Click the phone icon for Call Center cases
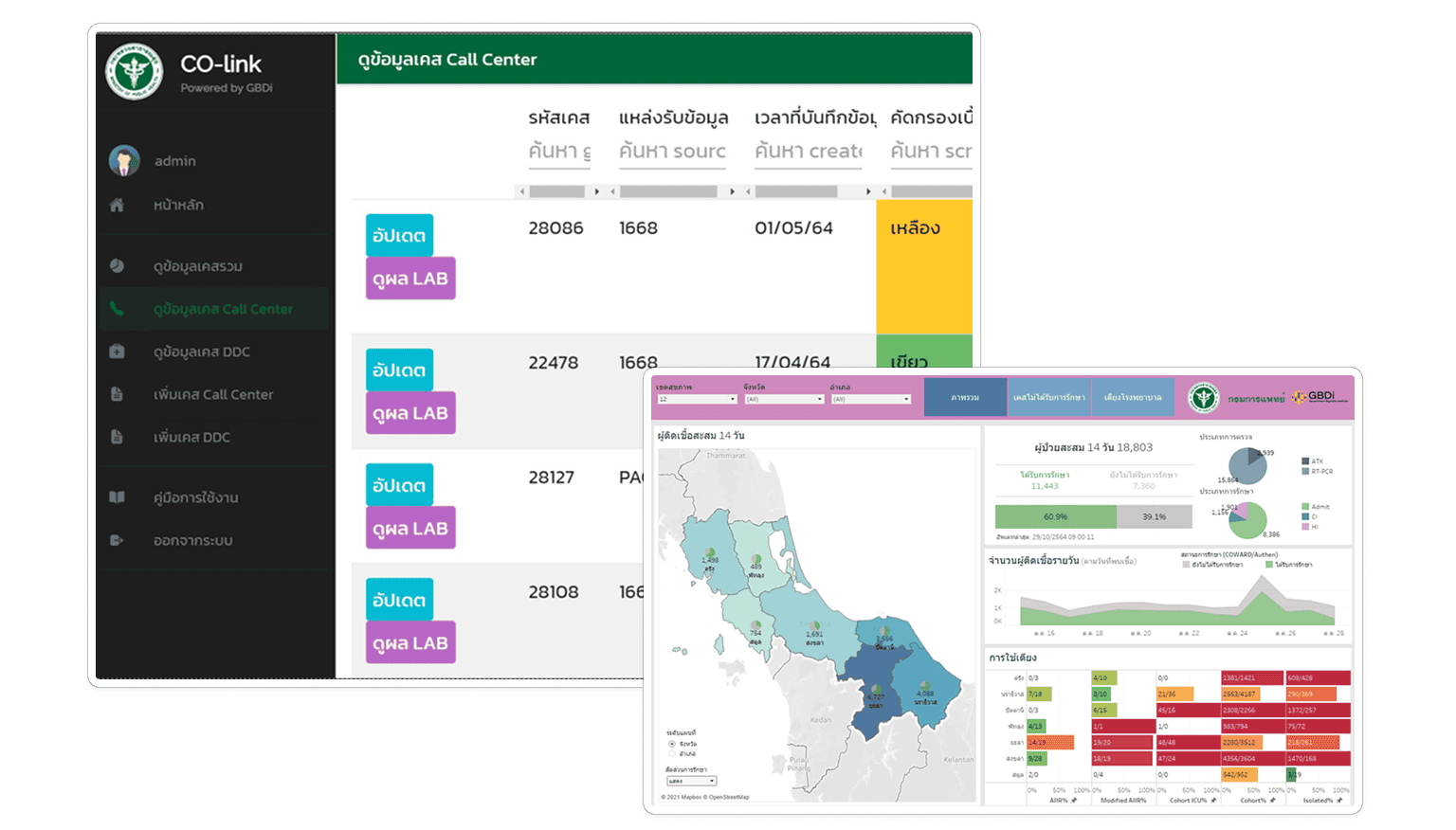This screenshot has width=1456, height=830. (x=117, y=309)
